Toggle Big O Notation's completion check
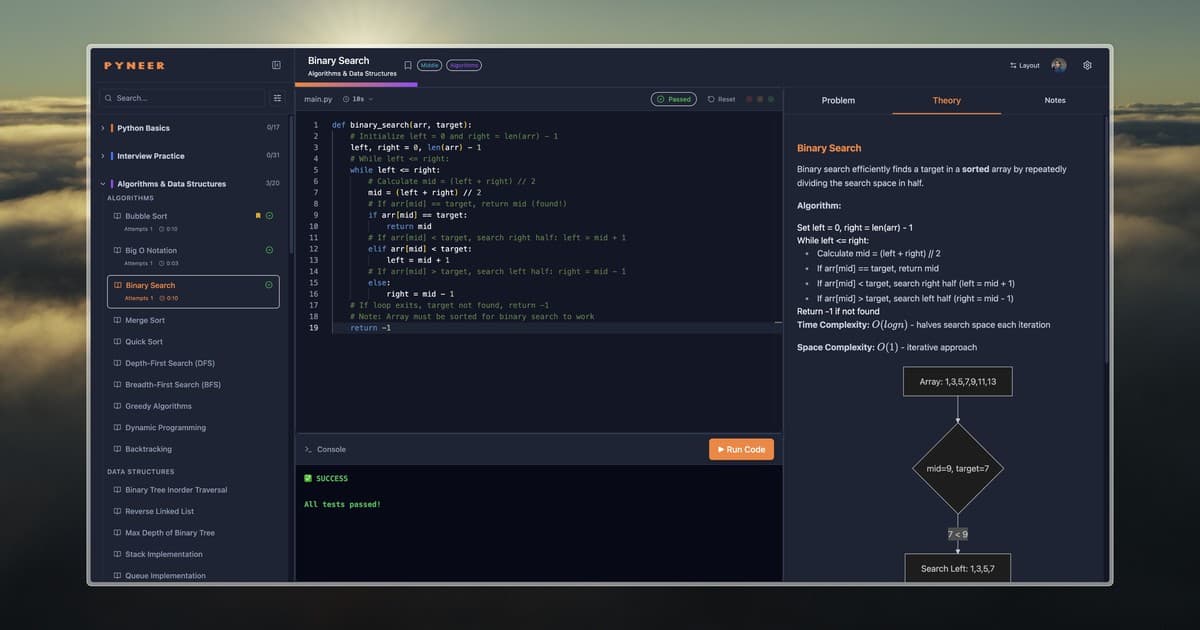Image resolution: width=1200 pixels, height=630 pixels. click(x=270, y=250)
